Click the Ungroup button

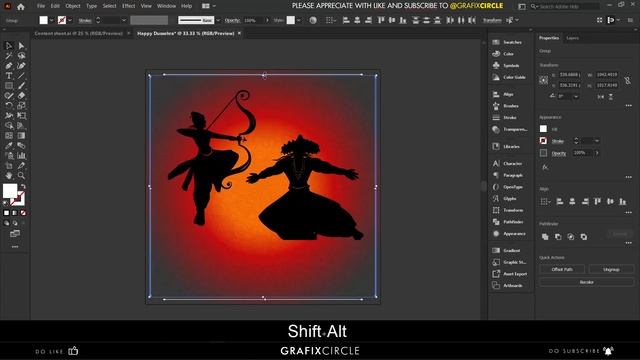(x=611, y=269)
